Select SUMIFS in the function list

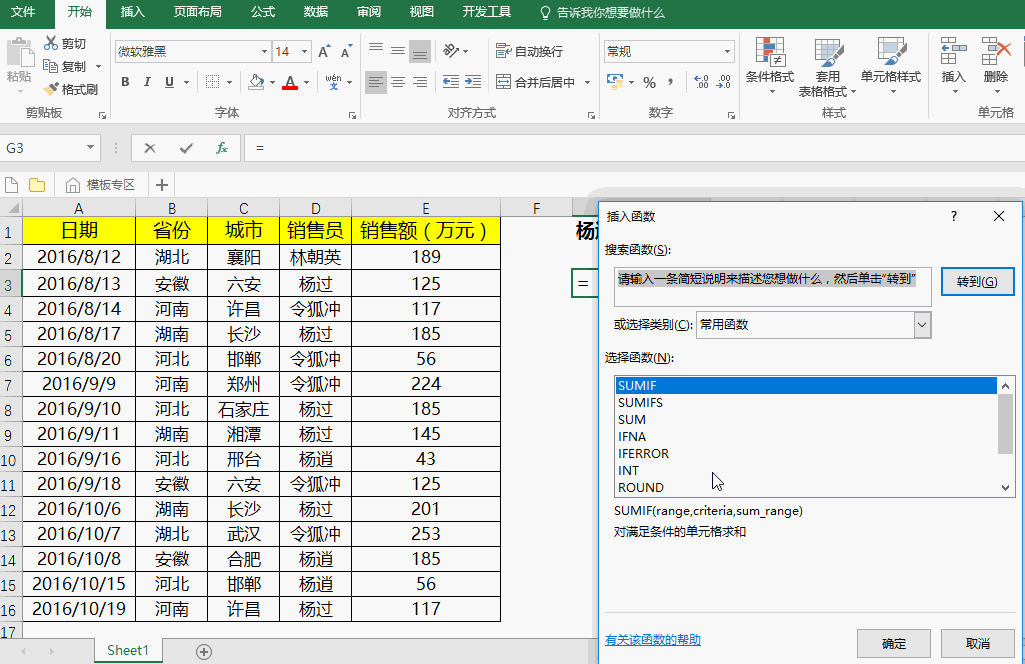click(640, 403)
